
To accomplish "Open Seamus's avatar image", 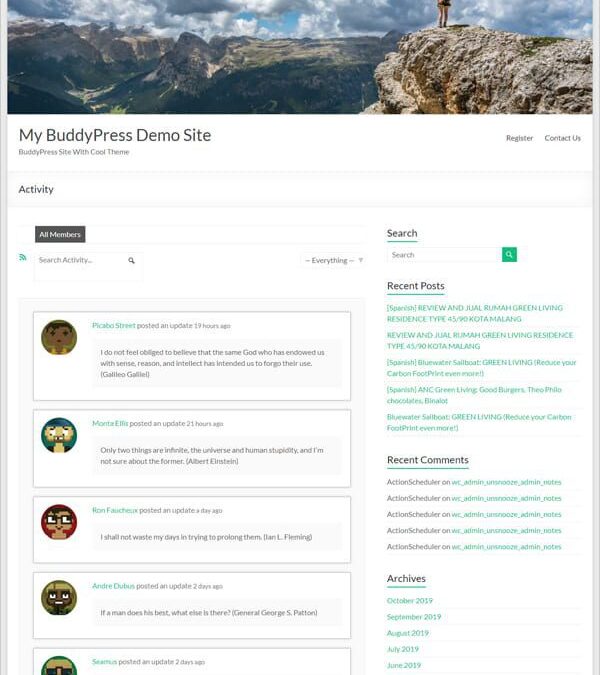I will (x=59, y=666).
